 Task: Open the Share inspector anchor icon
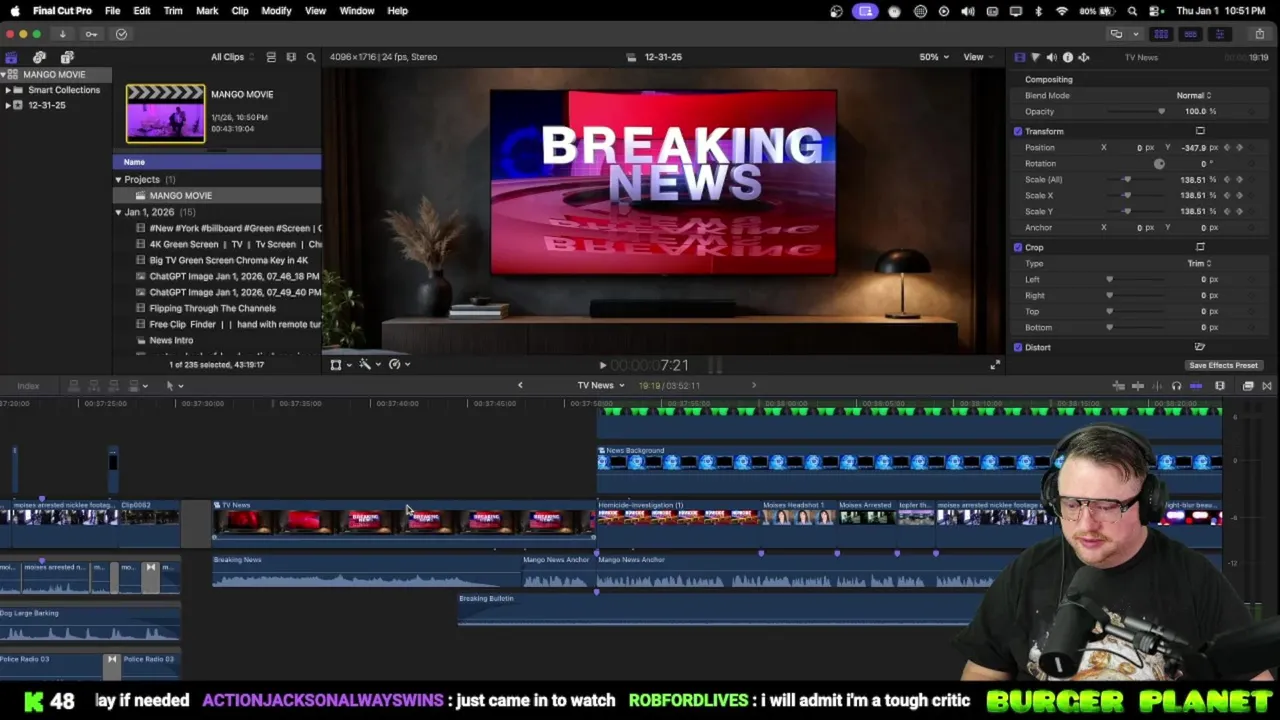(1083, 57)
